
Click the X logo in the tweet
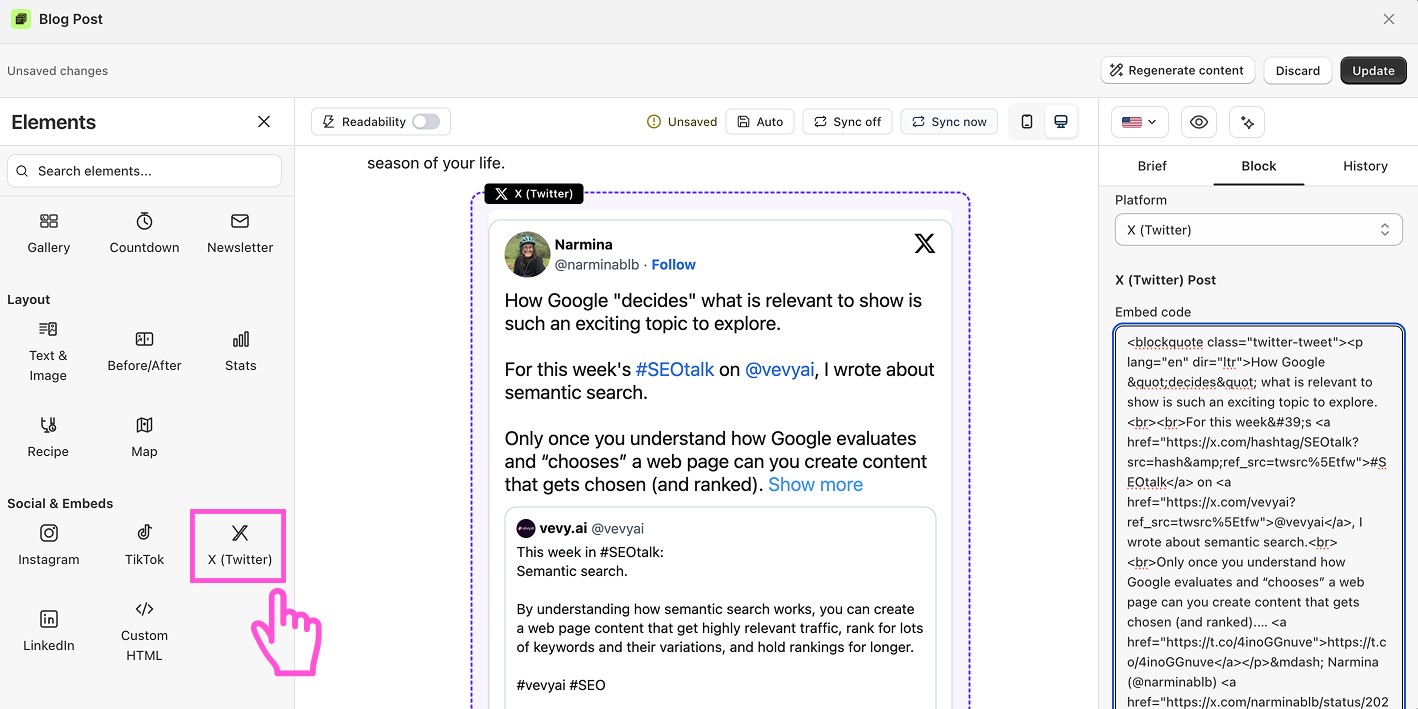click(925, 243)
